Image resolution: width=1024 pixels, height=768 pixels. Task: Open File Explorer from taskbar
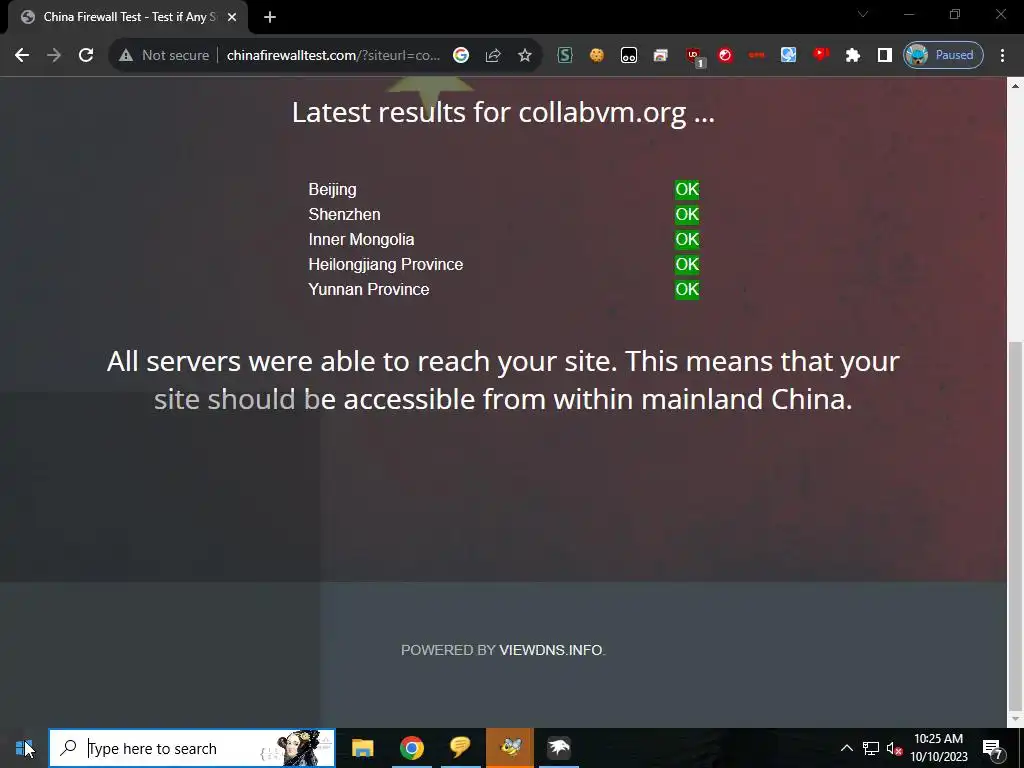point(362,748)
